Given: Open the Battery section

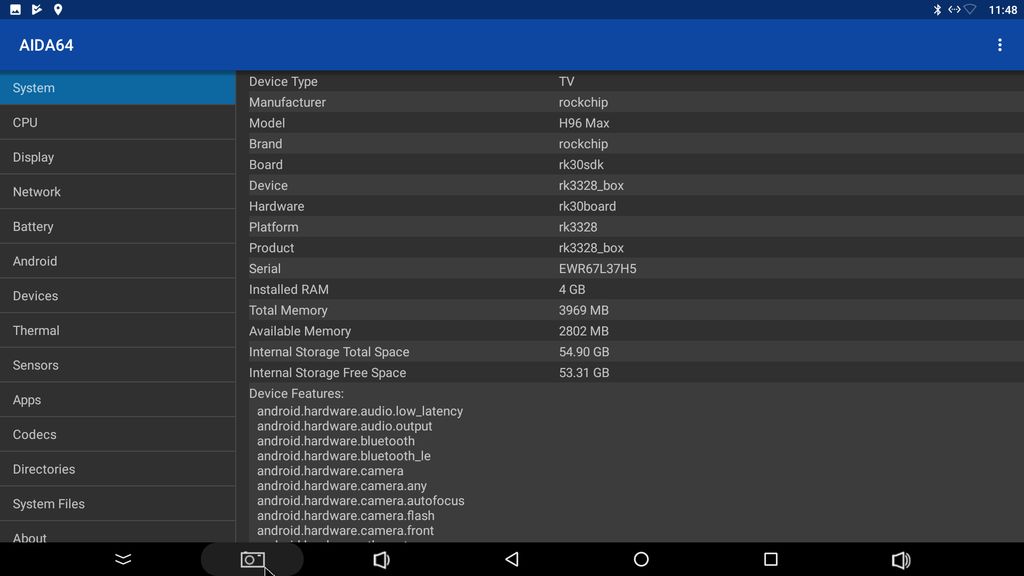Looking at the screenshot, I should [x=118, y=226].
